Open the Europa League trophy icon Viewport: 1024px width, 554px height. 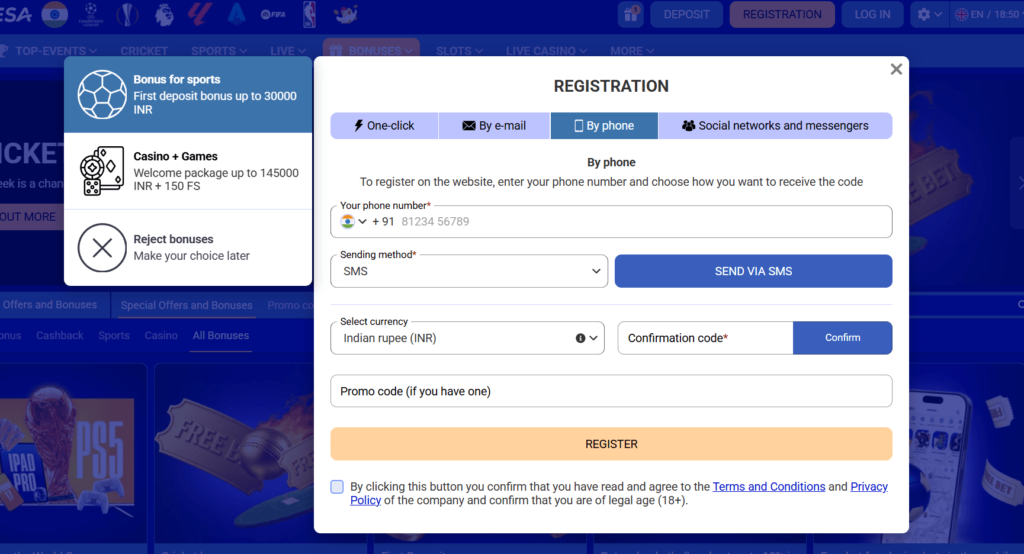click(127, 14)
